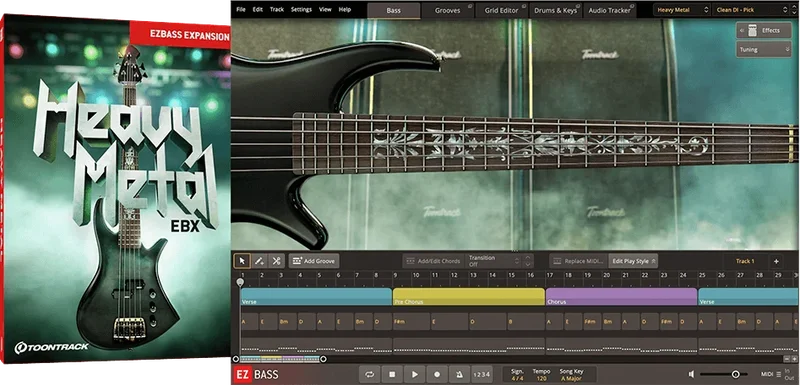Open the Edit menu

coord(258,10)
